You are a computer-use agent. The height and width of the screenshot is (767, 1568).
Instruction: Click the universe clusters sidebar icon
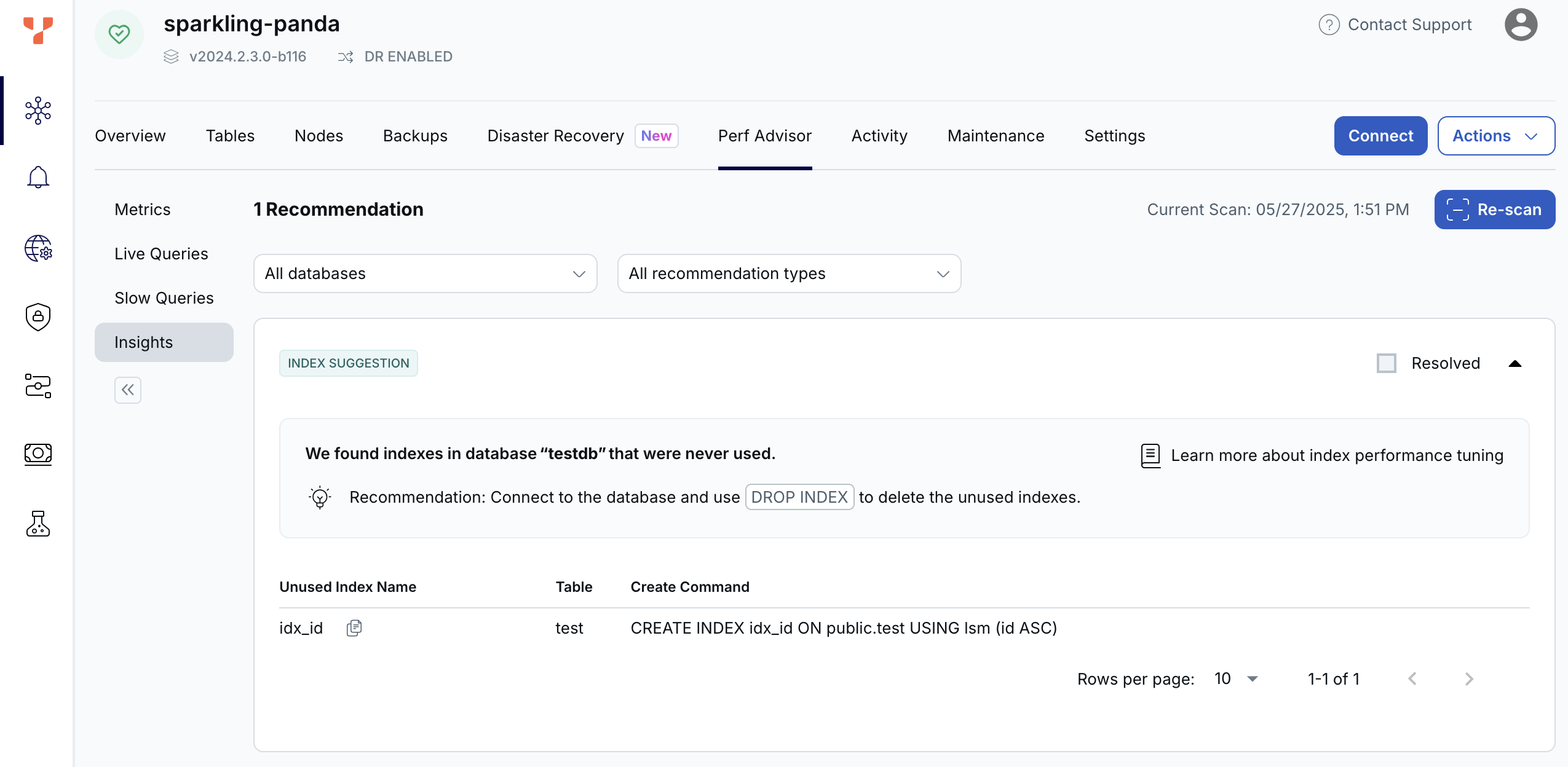tap(38, 111)
